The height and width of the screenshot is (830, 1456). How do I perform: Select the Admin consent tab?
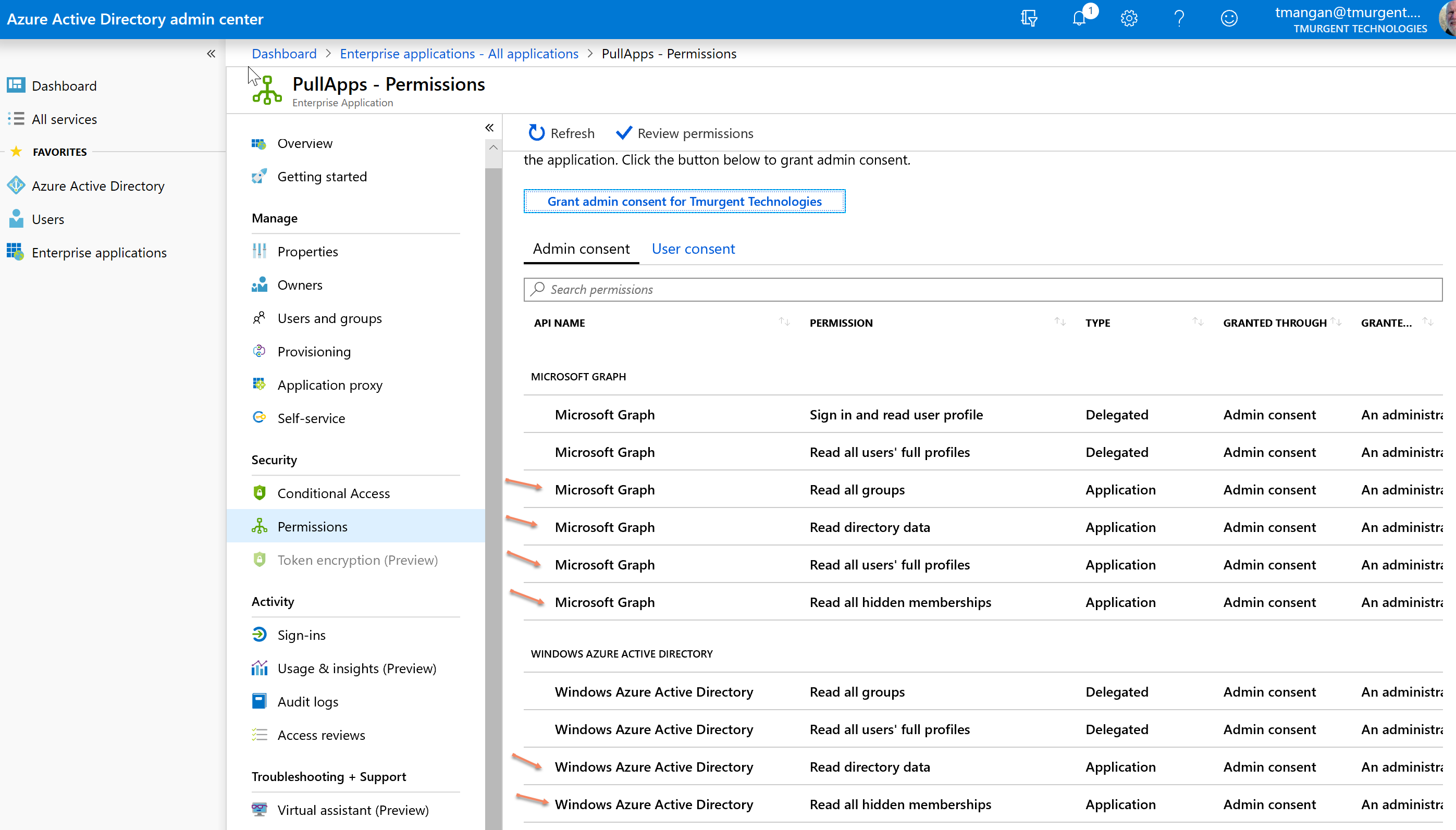(581, 249)
